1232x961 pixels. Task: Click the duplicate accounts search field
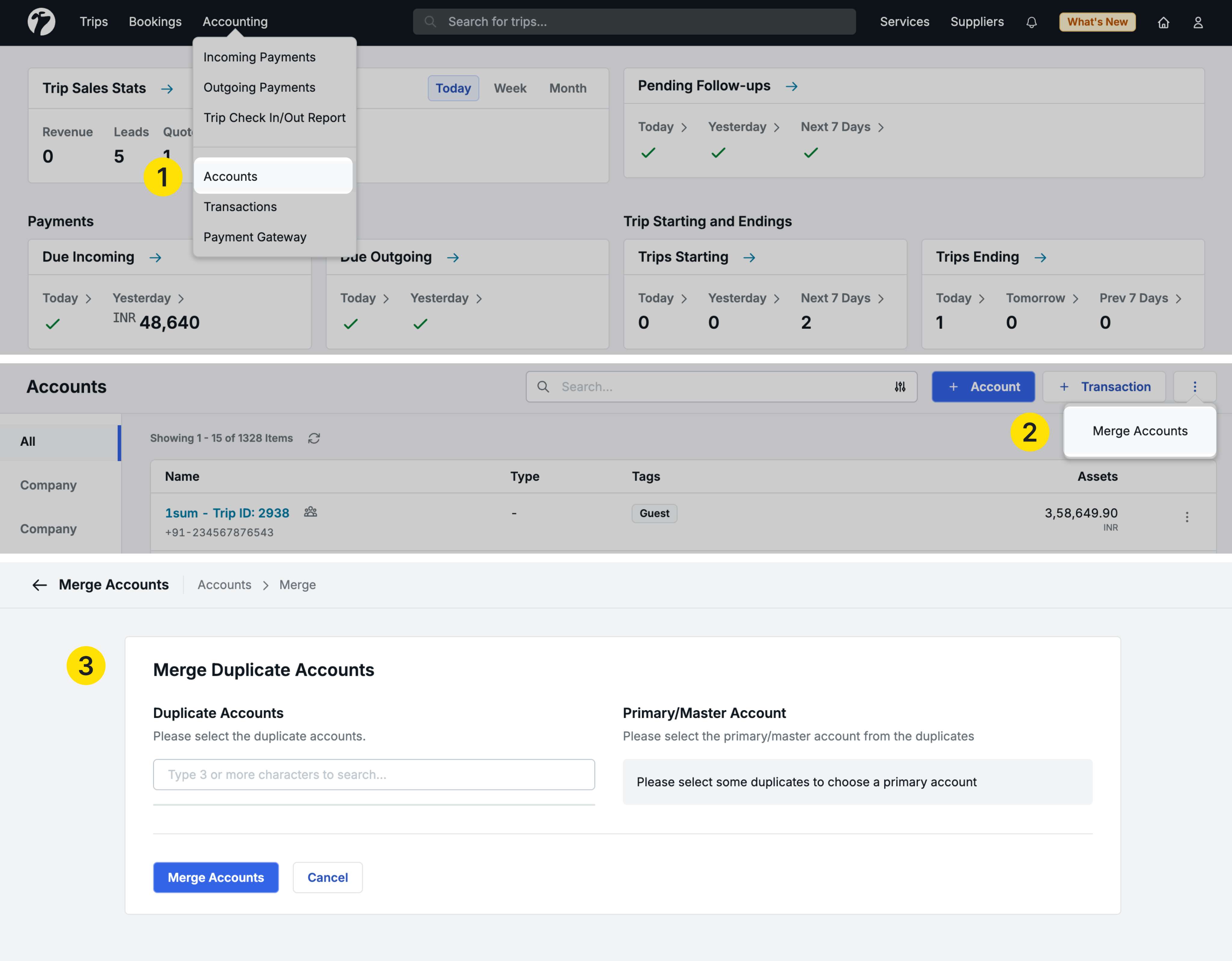tap(374, 774)
